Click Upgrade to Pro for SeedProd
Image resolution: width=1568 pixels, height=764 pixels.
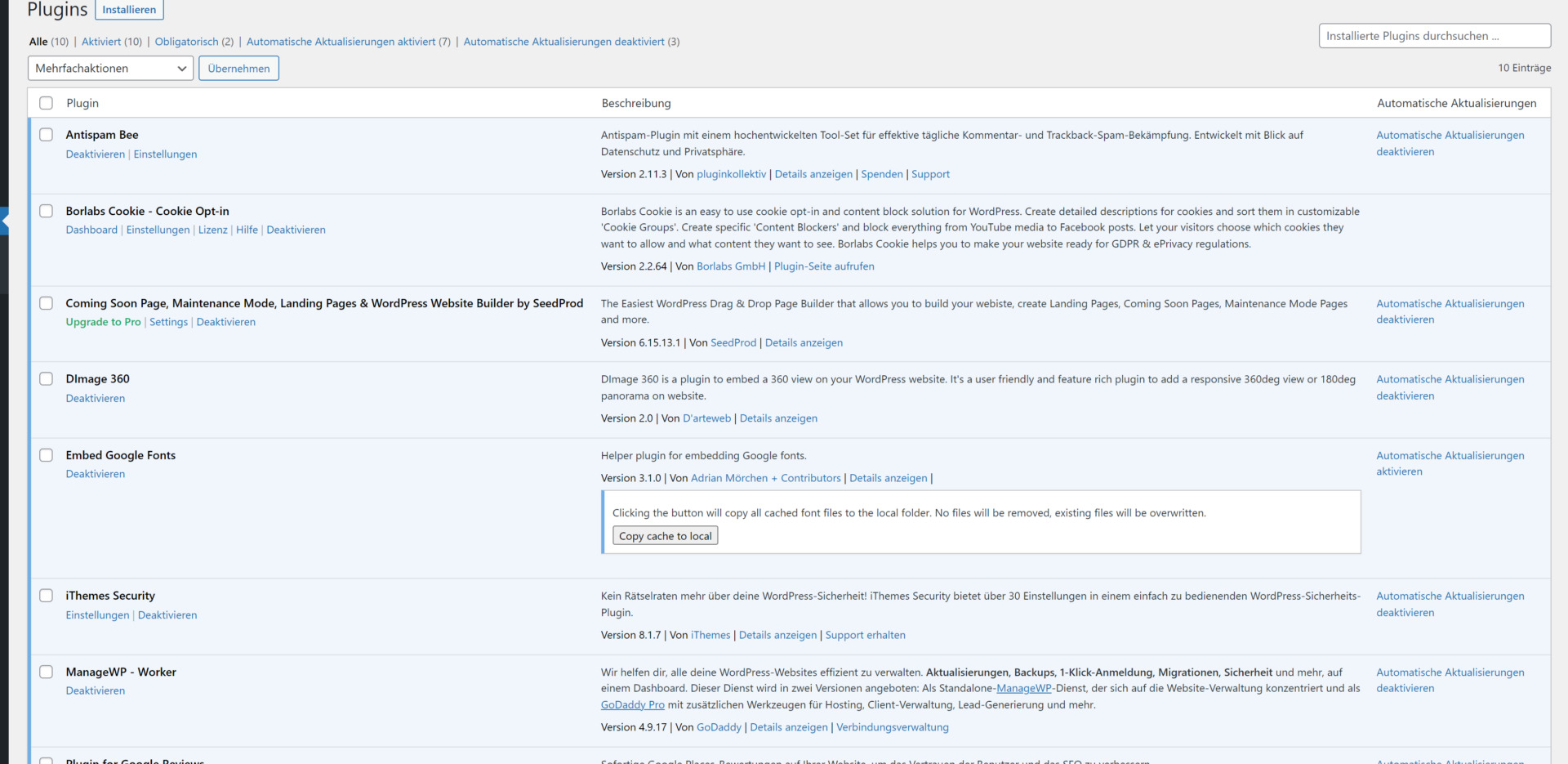[102, 322]
